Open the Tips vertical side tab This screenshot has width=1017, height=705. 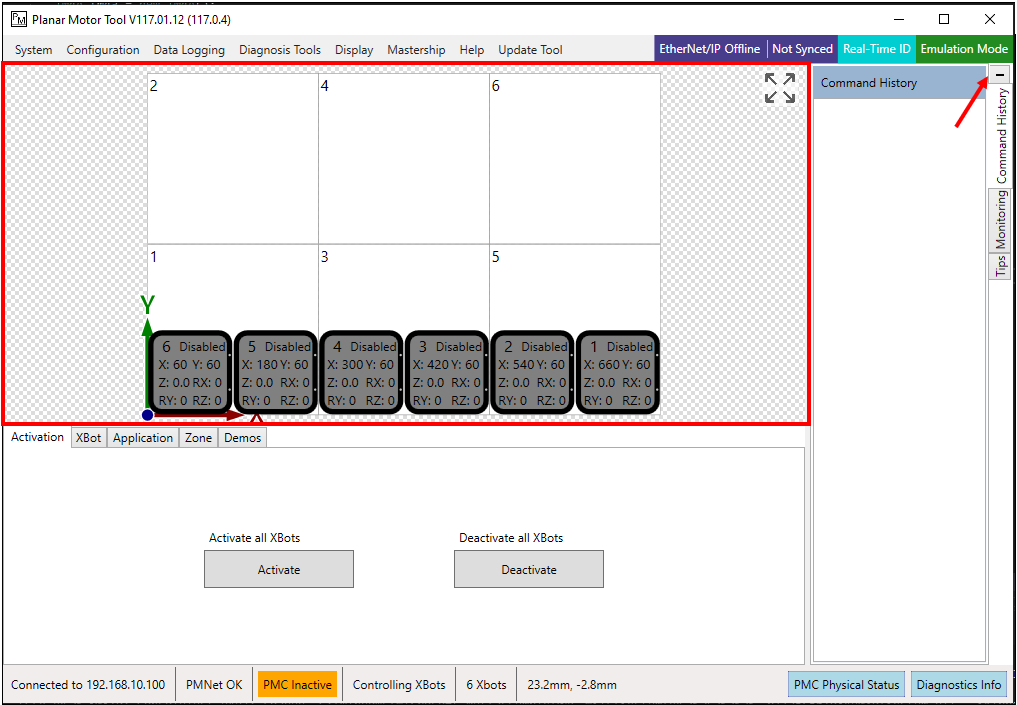point(1000,266)
